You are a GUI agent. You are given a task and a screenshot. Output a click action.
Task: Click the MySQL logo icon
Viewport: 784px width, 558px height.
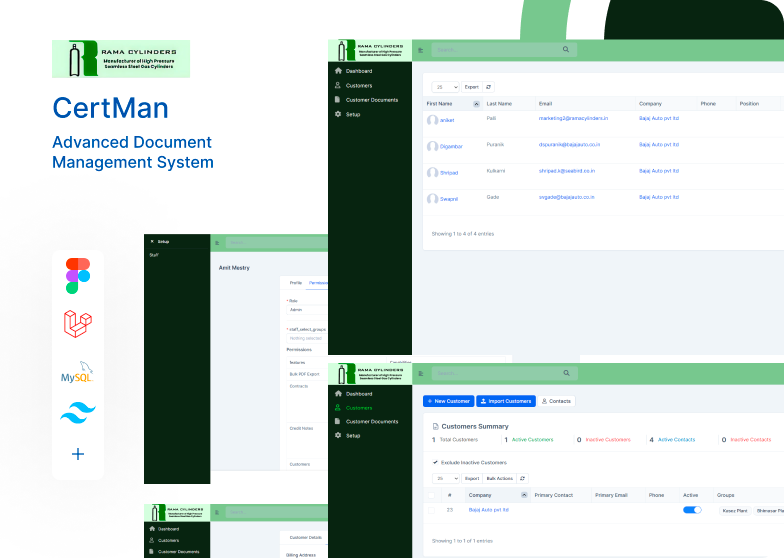(x=78, y=373)
